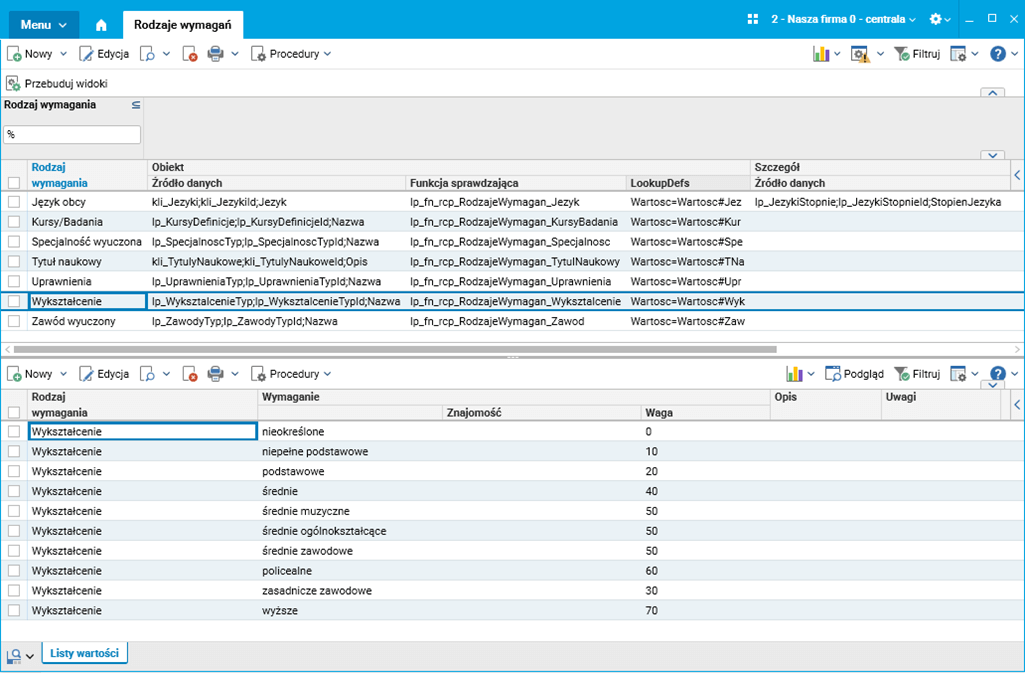
Task: Click the Rodzaj wymagania filter input field
Action: [72, 134]
